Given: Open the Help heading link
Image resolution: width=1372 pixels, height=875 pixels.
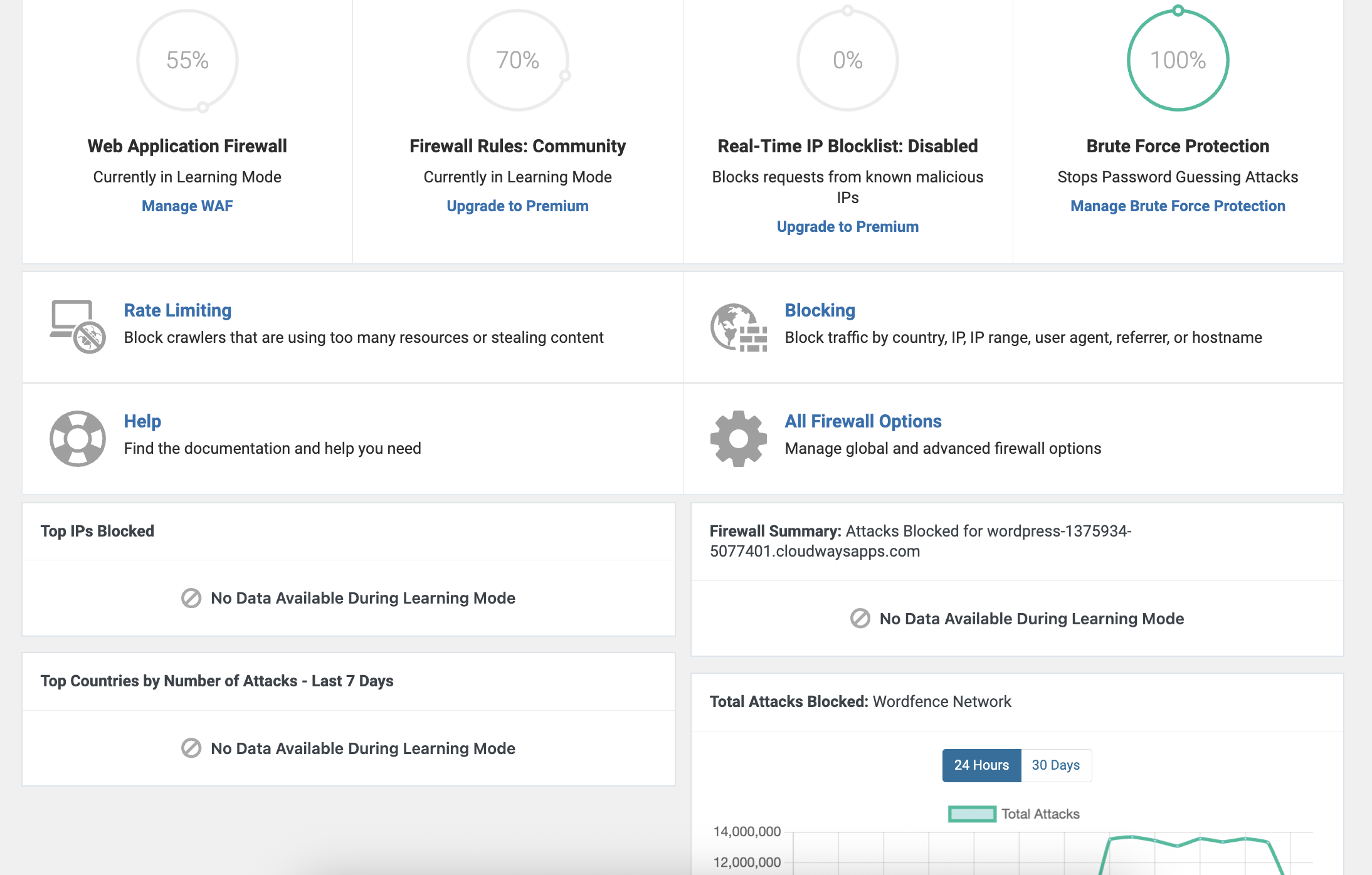Looking at the screenshot, I should tap(142, 421).
